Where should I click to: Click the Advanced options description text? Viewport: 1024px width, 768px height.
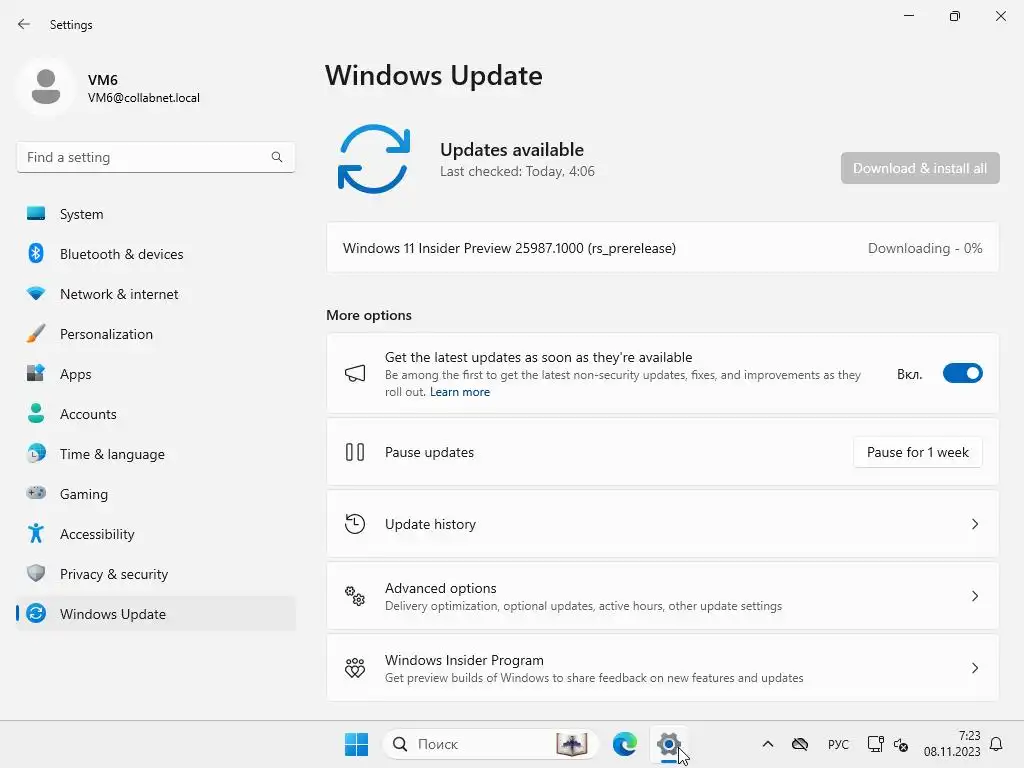pos(583,606)
